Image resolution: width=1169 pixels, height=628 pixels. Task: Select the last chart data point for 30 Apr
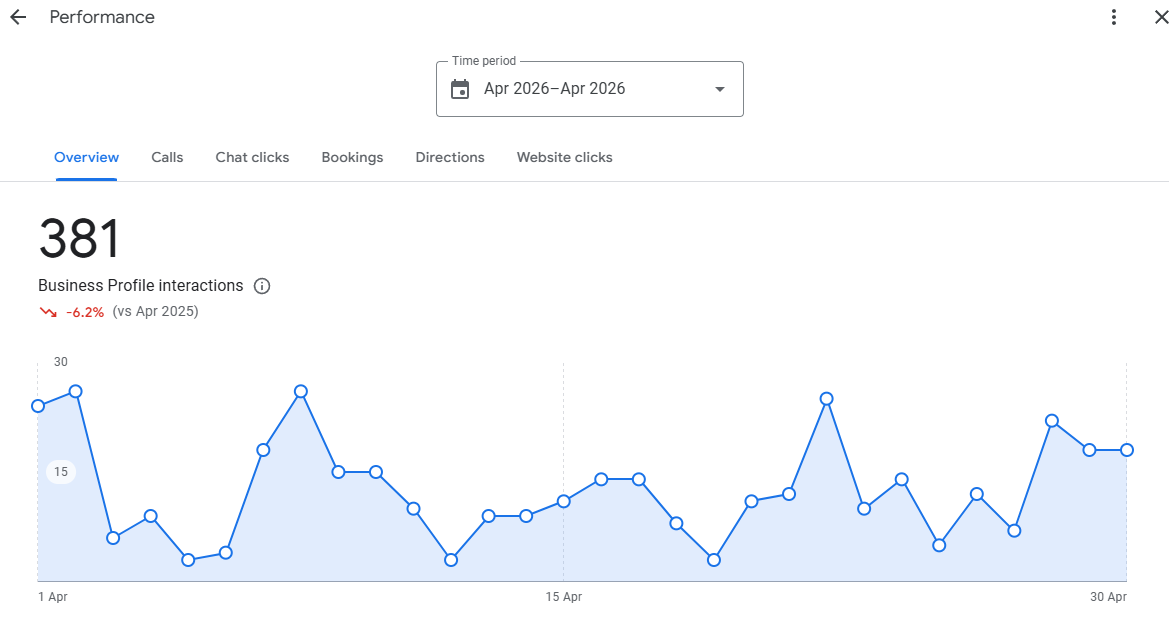coord(1127,450)
